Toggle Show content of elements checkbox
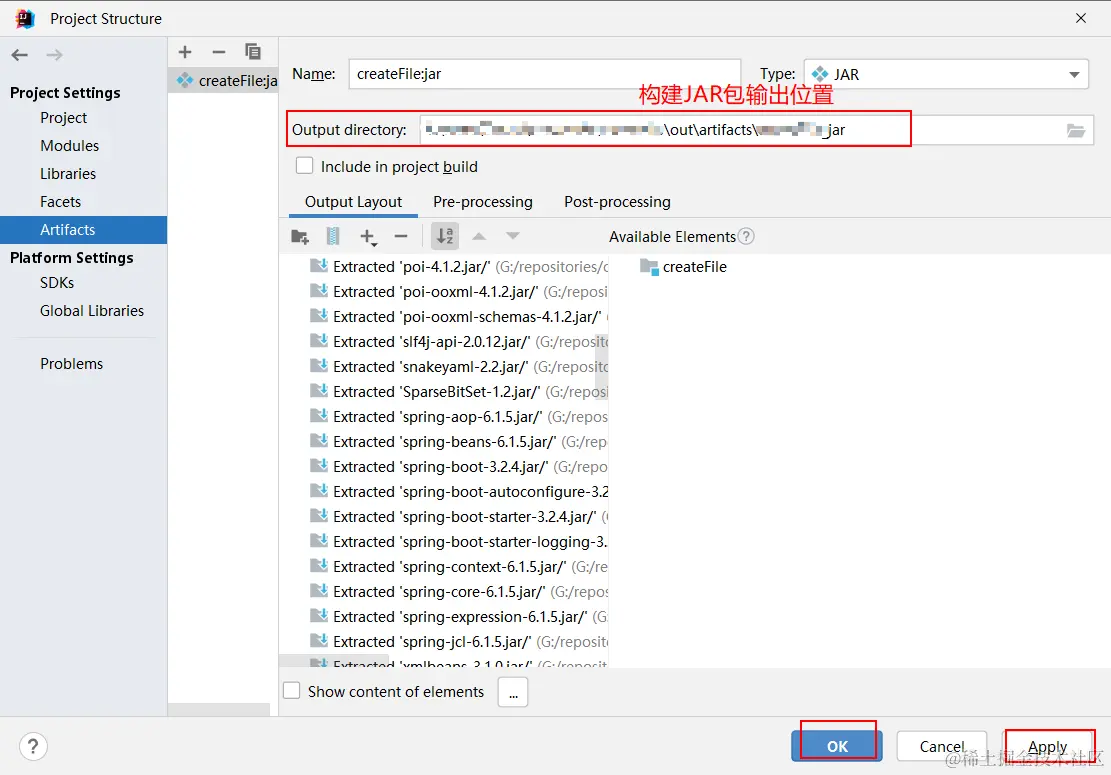 (292, 691)
